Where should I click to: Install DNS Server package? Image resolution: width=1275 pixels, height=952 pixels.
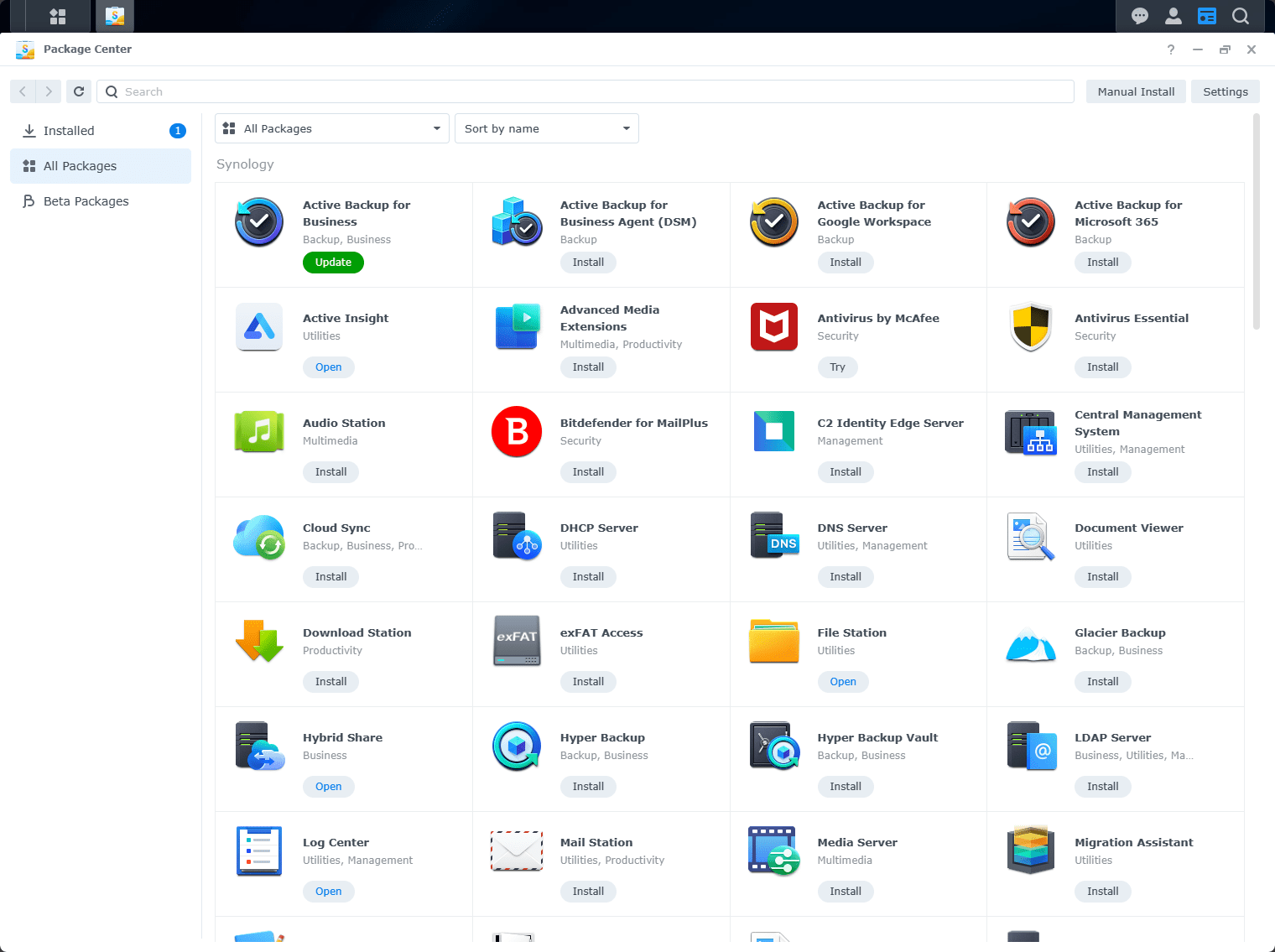(x=846, y=577)
